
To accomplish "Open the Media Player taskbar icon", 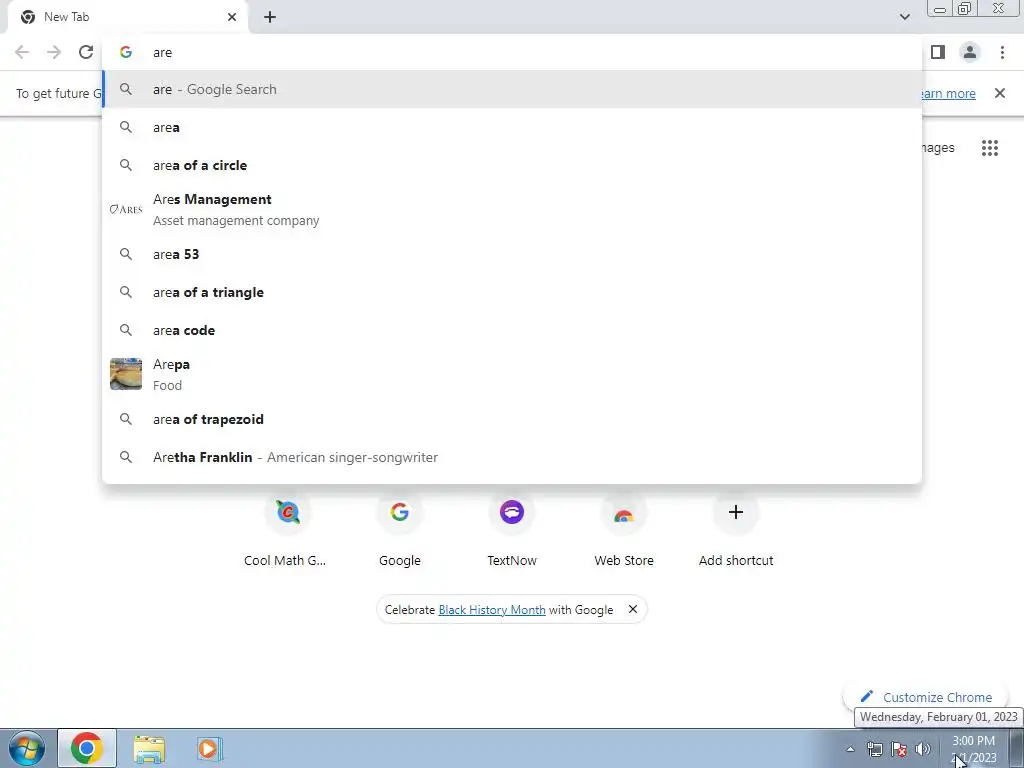I will pos(209,749).
